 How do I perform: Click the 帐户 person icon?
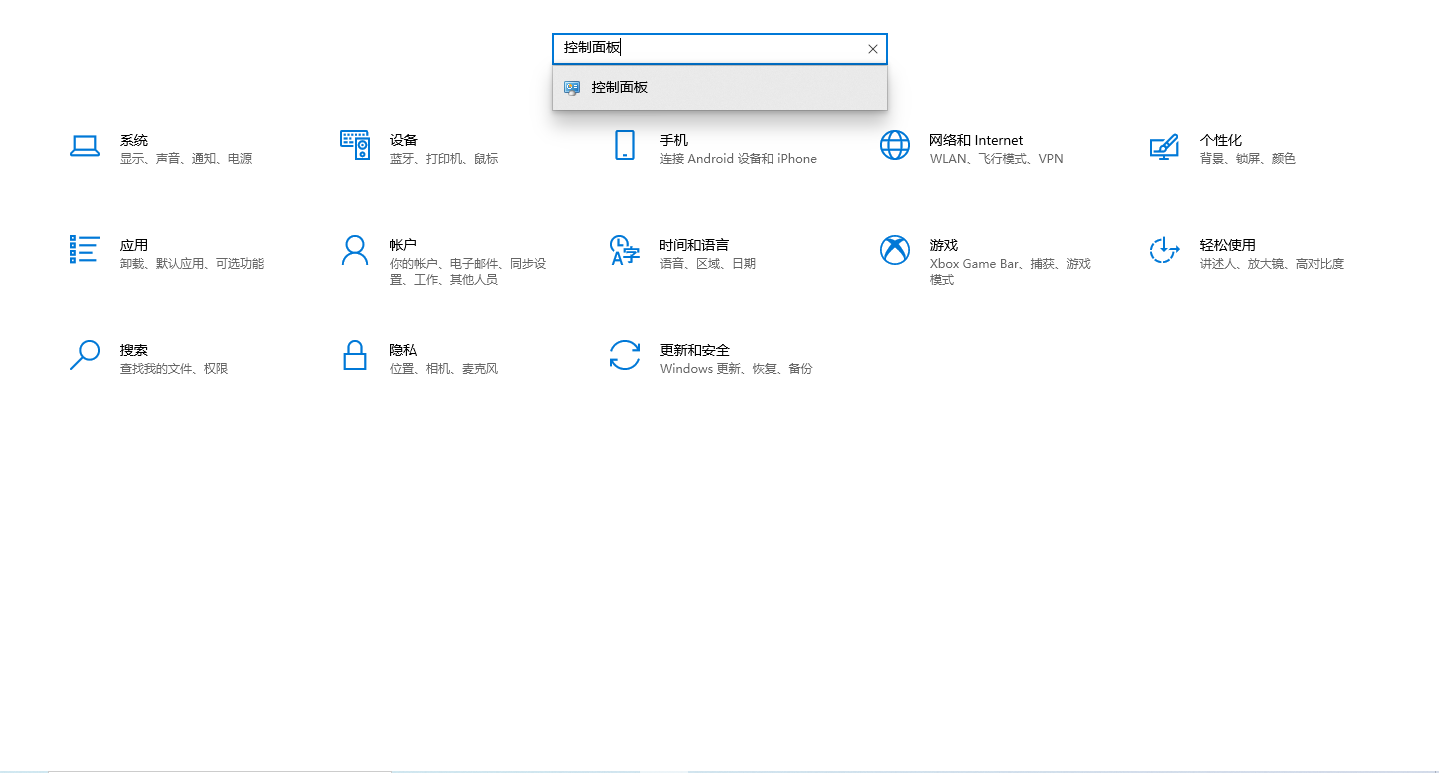(355, 250)
